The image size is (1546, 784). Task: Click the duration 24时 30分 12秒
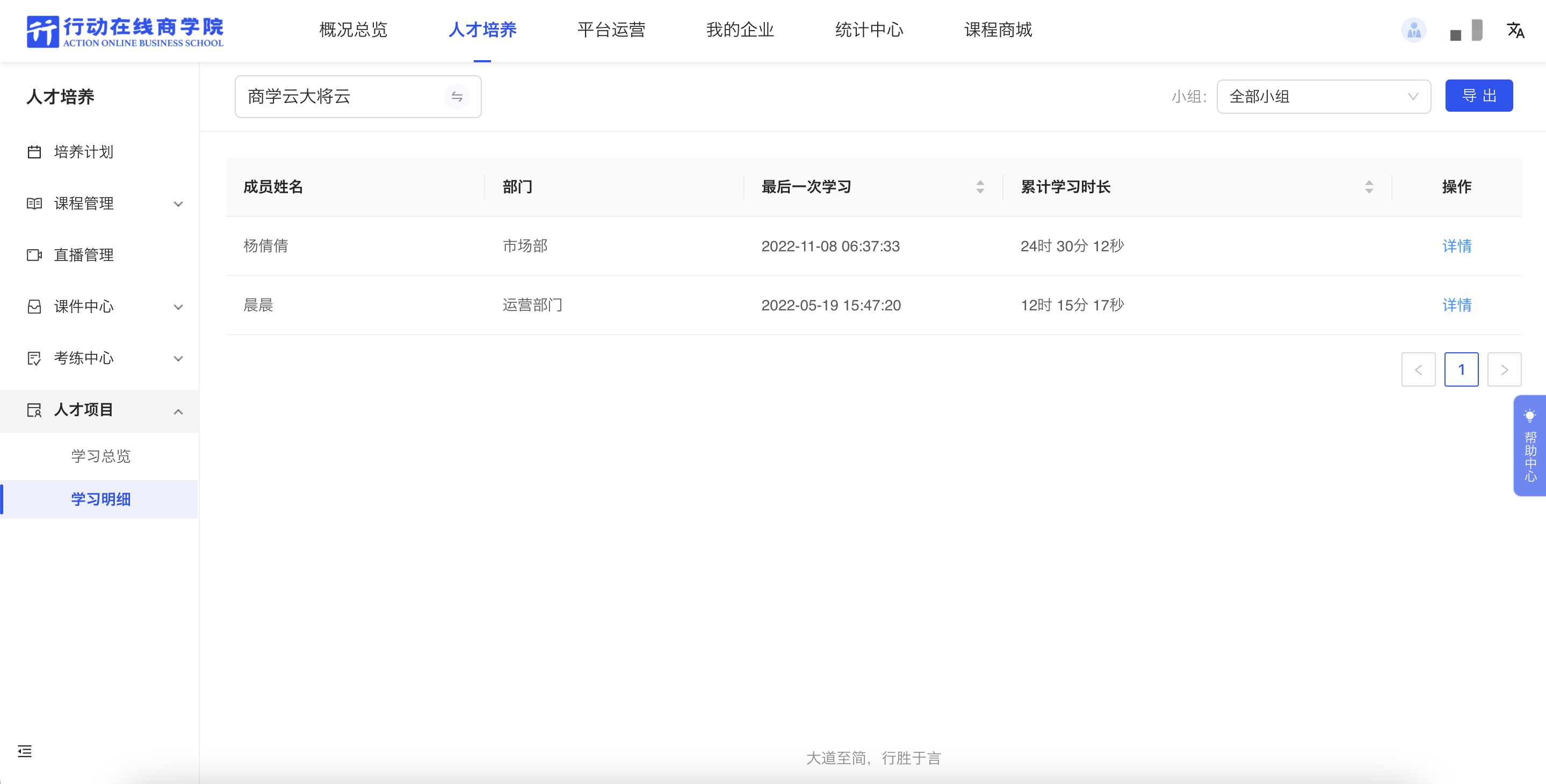click(x=1072, y=246)
